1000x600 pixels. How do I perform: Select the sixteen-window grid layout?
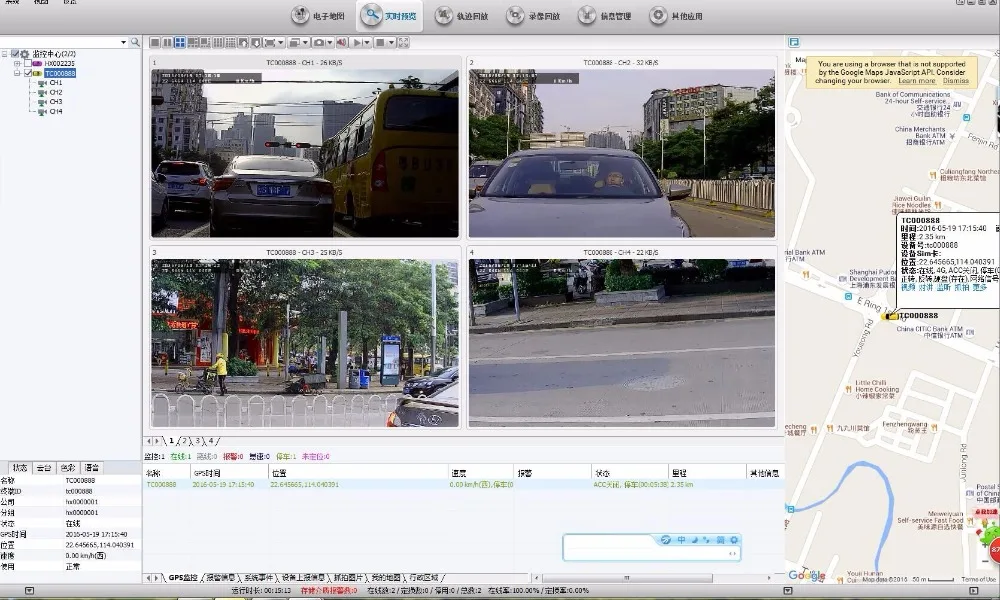230,43
